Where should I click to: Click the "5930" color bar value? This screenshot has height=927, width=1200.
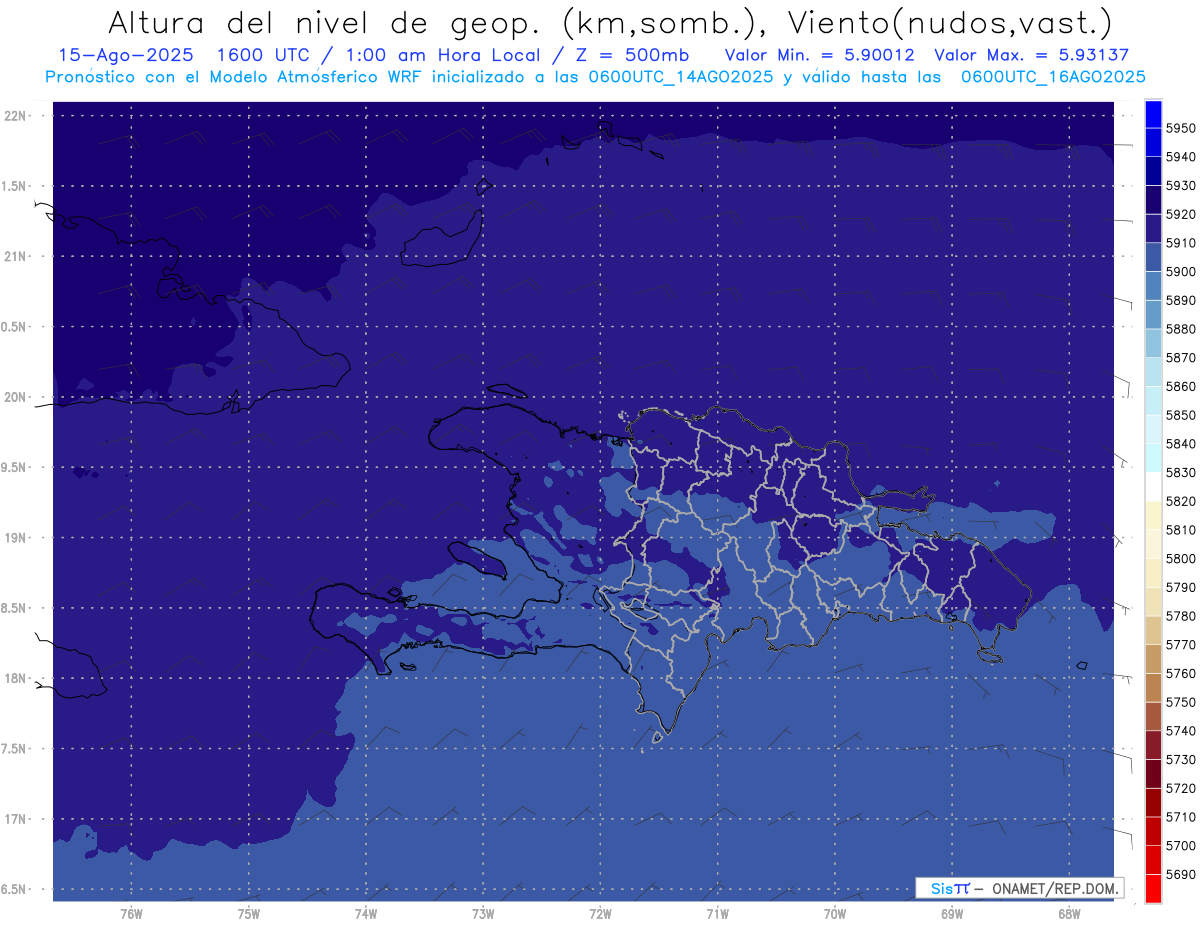click(x=1180, y=185)
